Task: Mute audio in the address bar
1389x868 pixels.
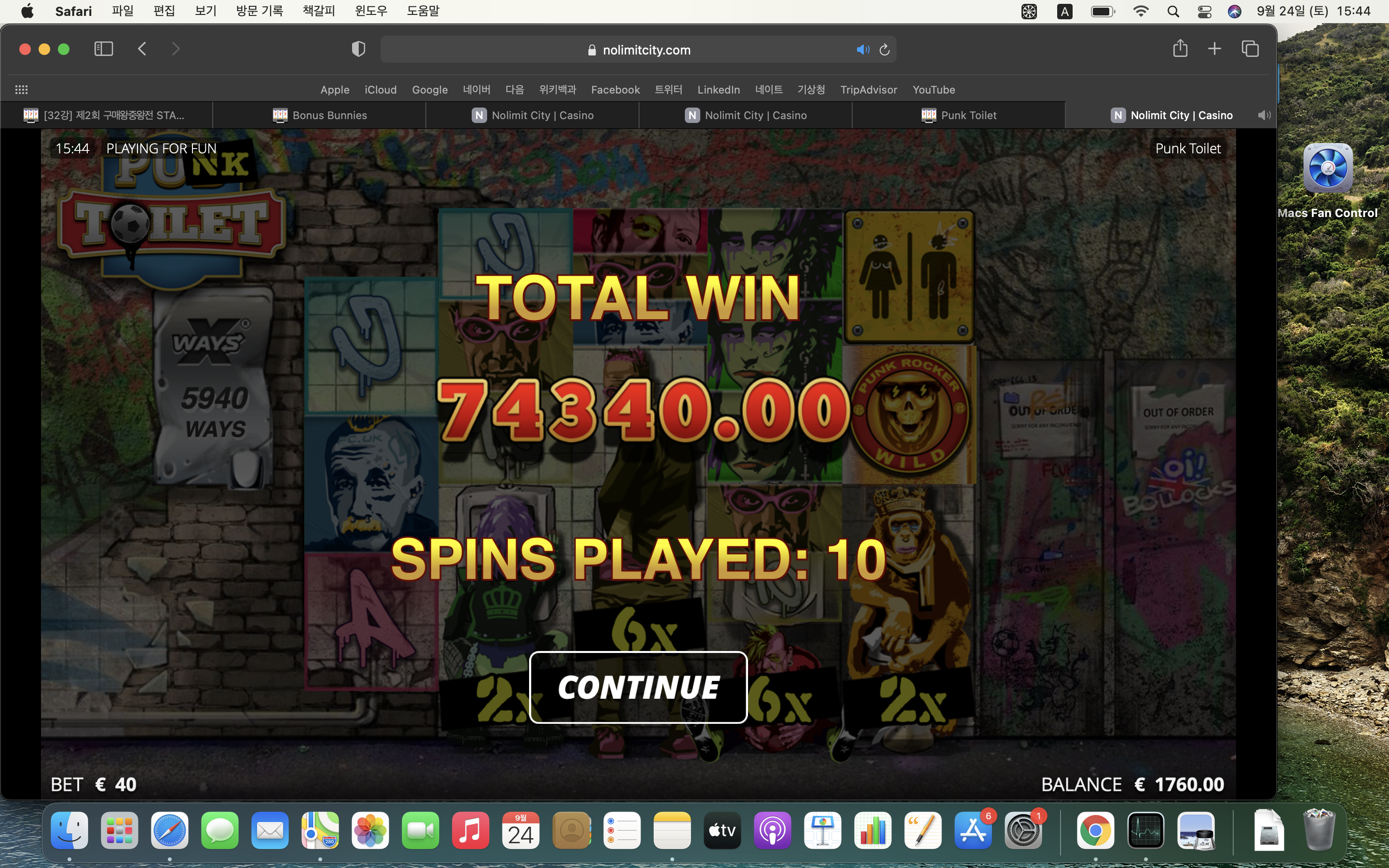Action: (862, 50)
